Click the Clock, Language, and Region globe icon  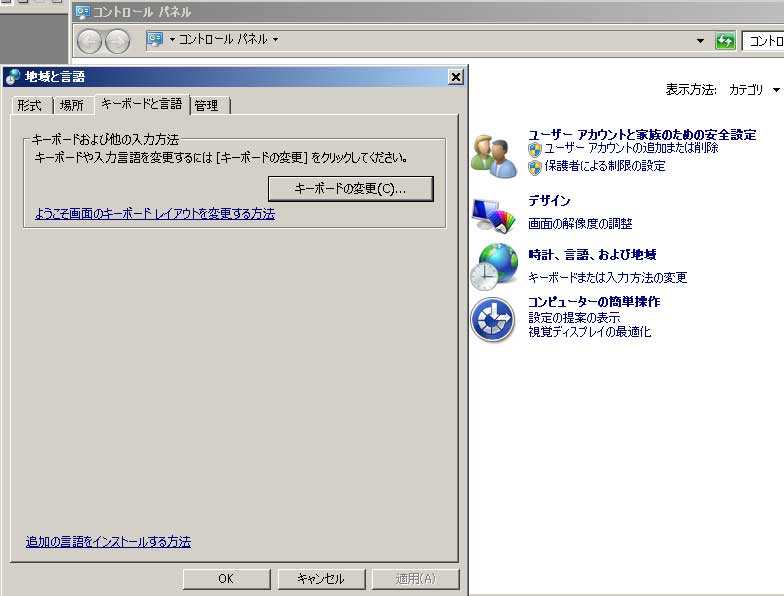495,266
